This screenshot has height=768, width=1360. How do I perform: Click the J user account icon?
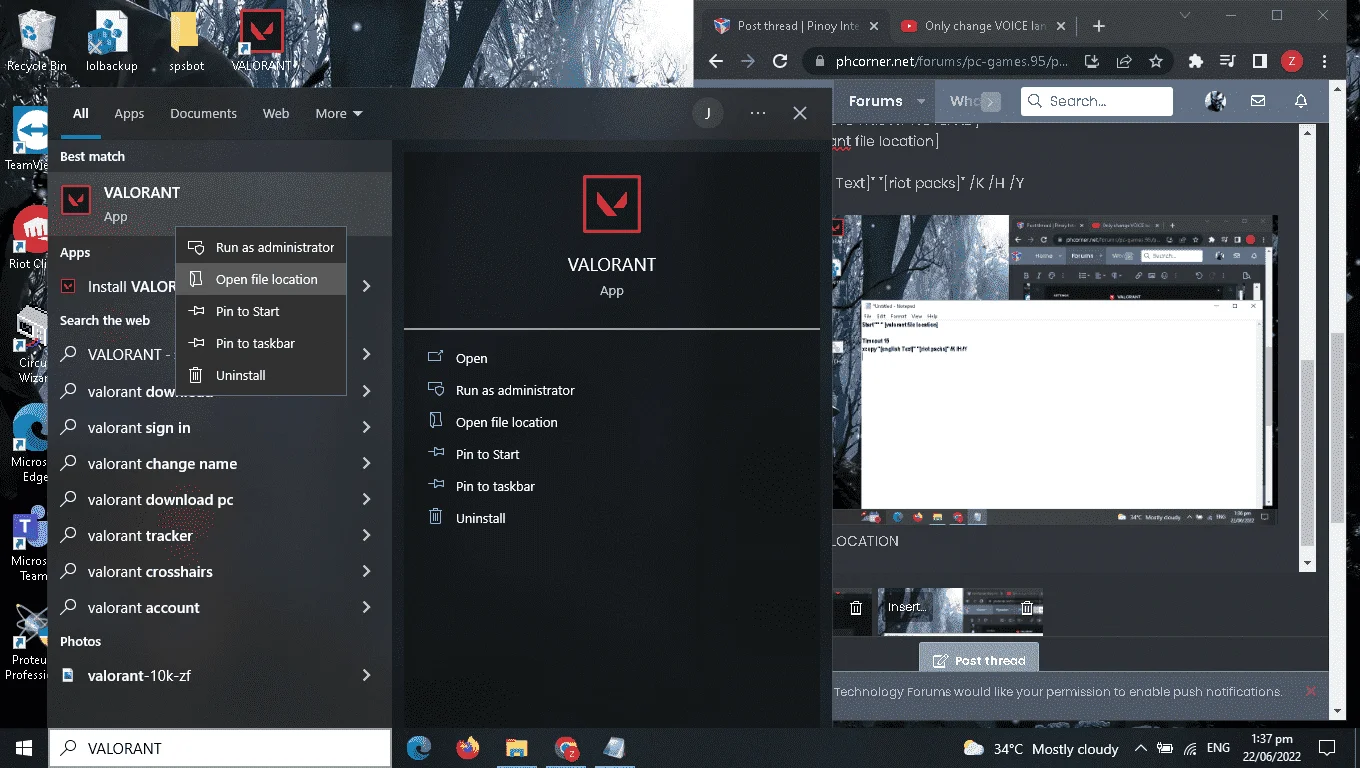pos(708,113)
